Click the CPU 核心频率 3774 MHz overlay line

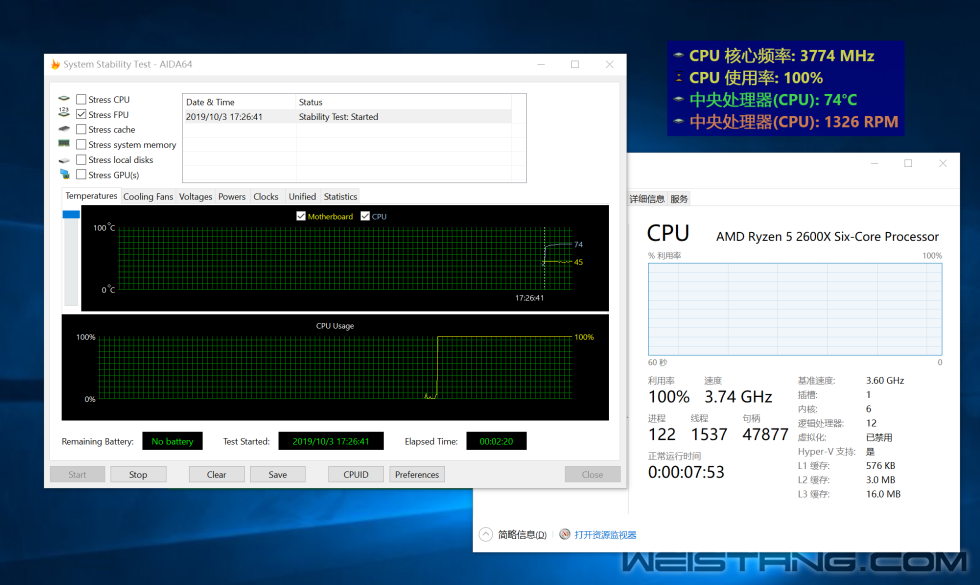pyautogui.click(x=781, y=56)
